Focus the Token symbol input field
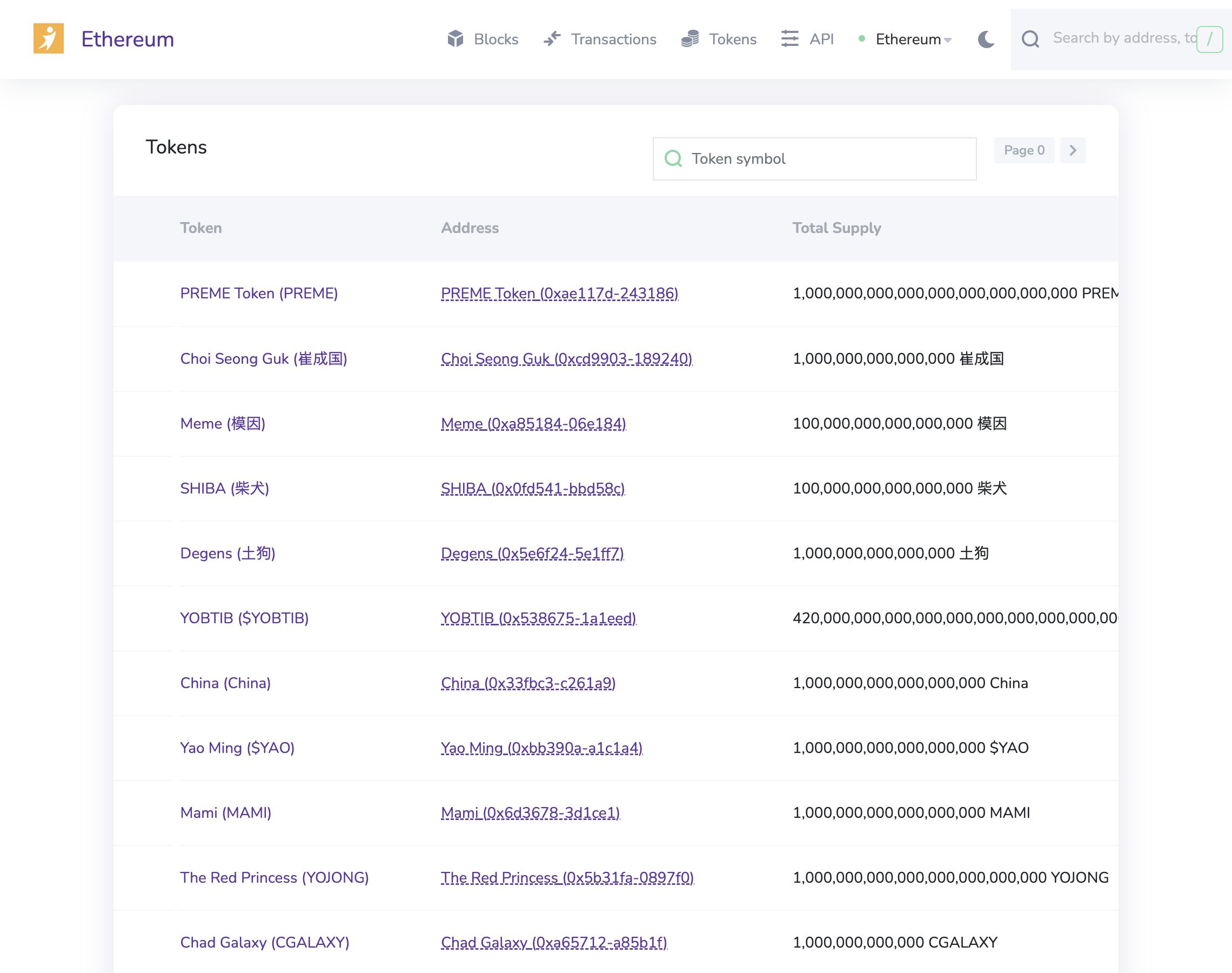The height and width of the screenshot is (973, 1232). [x=826, y=158]
